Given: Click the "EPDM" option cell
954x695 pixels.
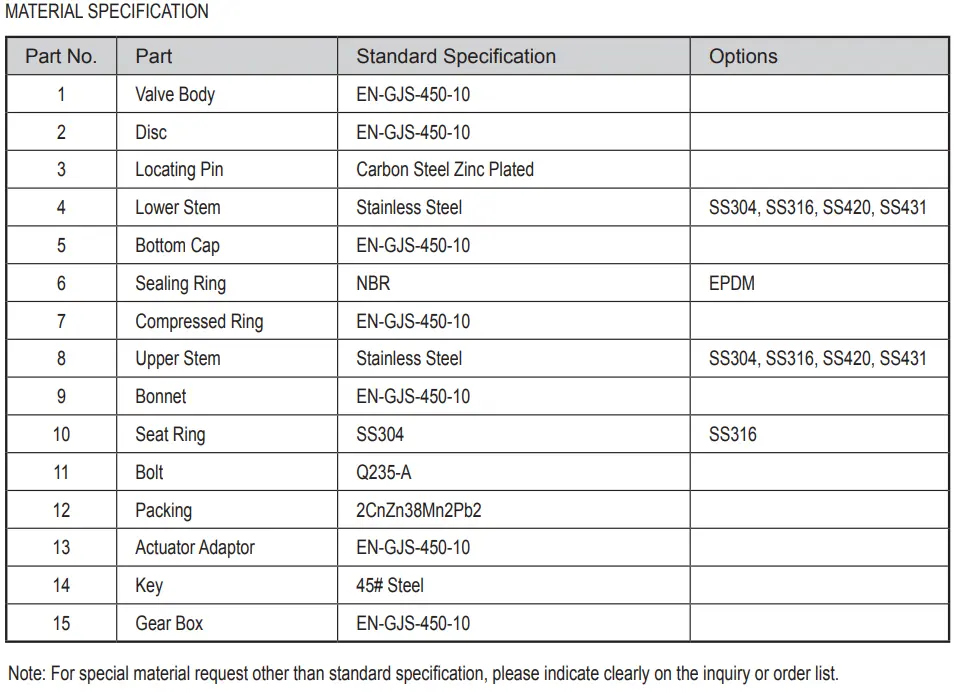Looking at the screenshot, I should pos(731,284).
